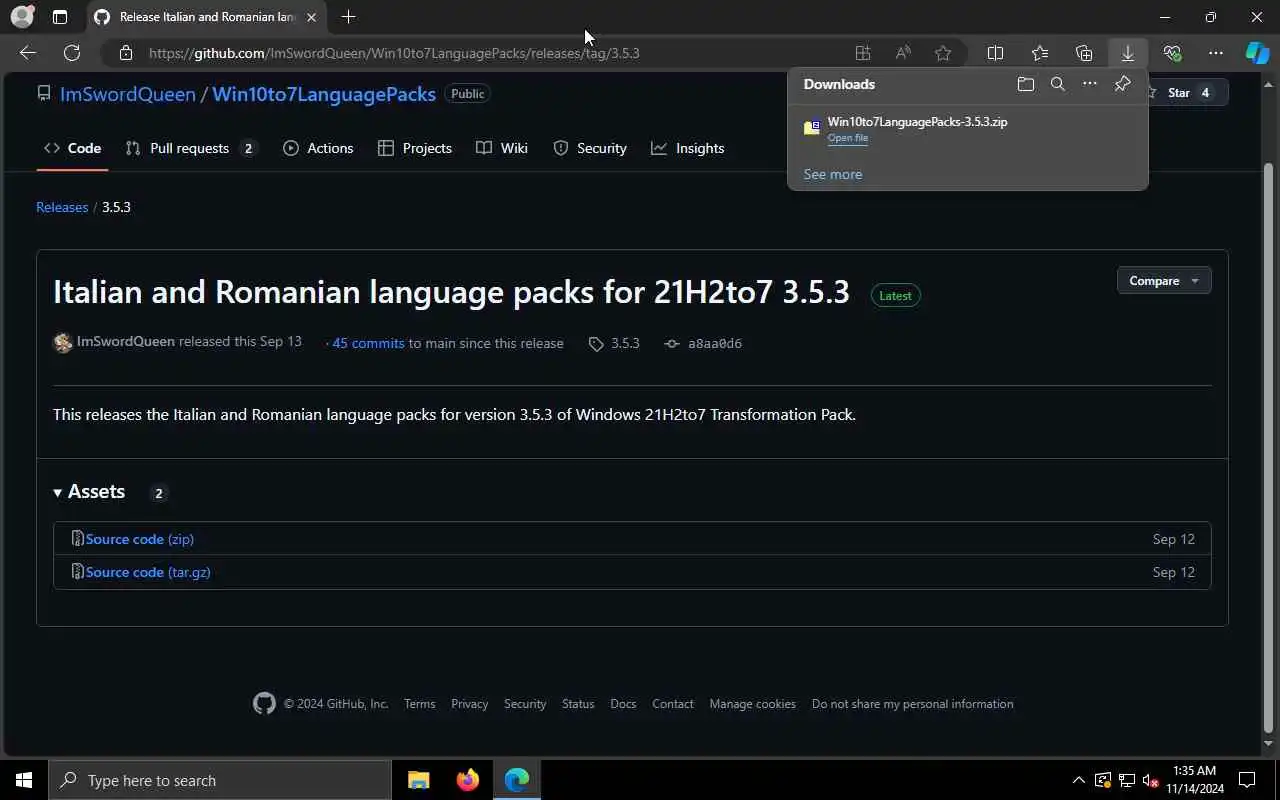Go to Releases breadcrumb link
This screenshot has height=800, width=1280.
62,207
